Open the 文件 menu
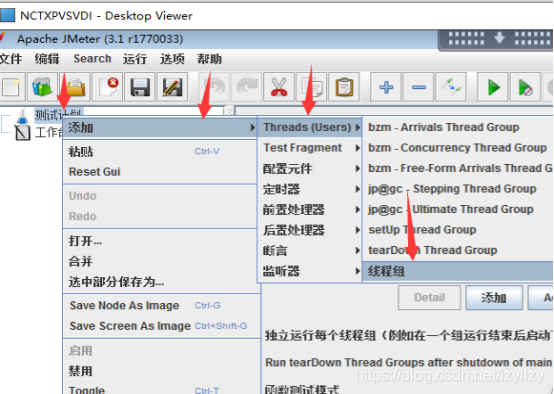Image resolution: width=554 pixels, height=394 pixels. [x=11, y=59]
